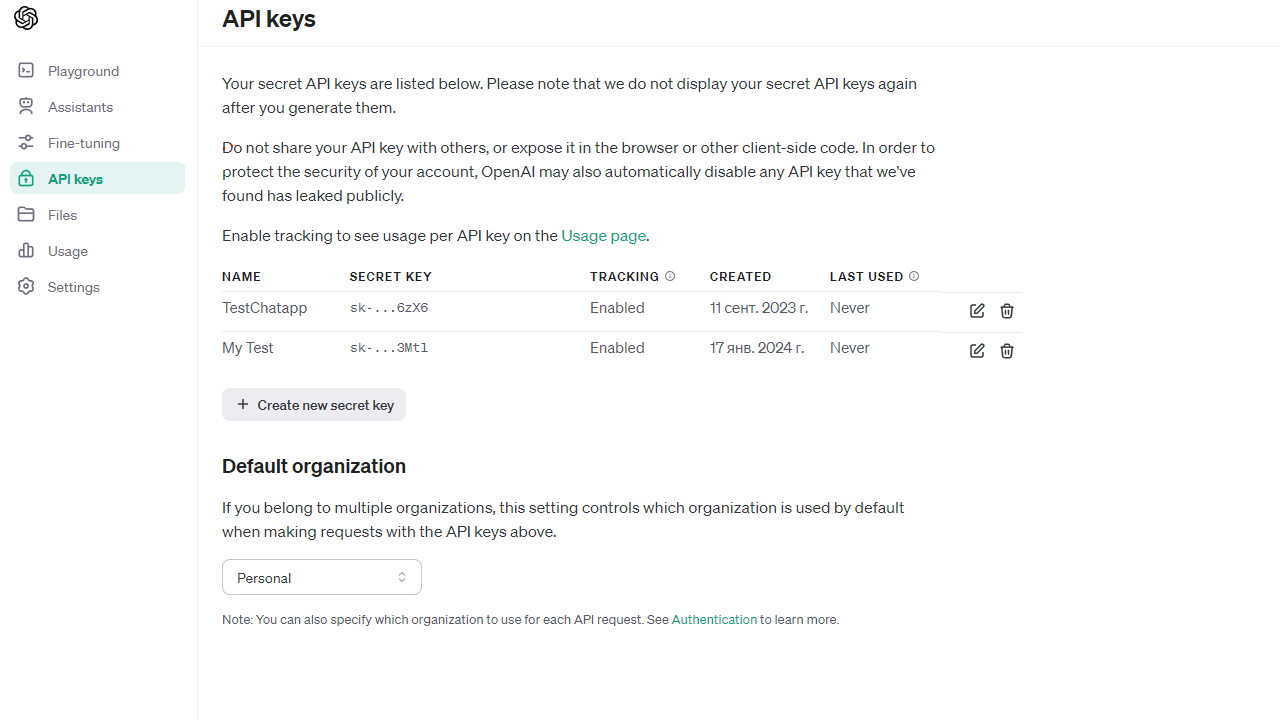The image size is (1280, 720).
Task: Follow the Usage page link
Action: 604,236
